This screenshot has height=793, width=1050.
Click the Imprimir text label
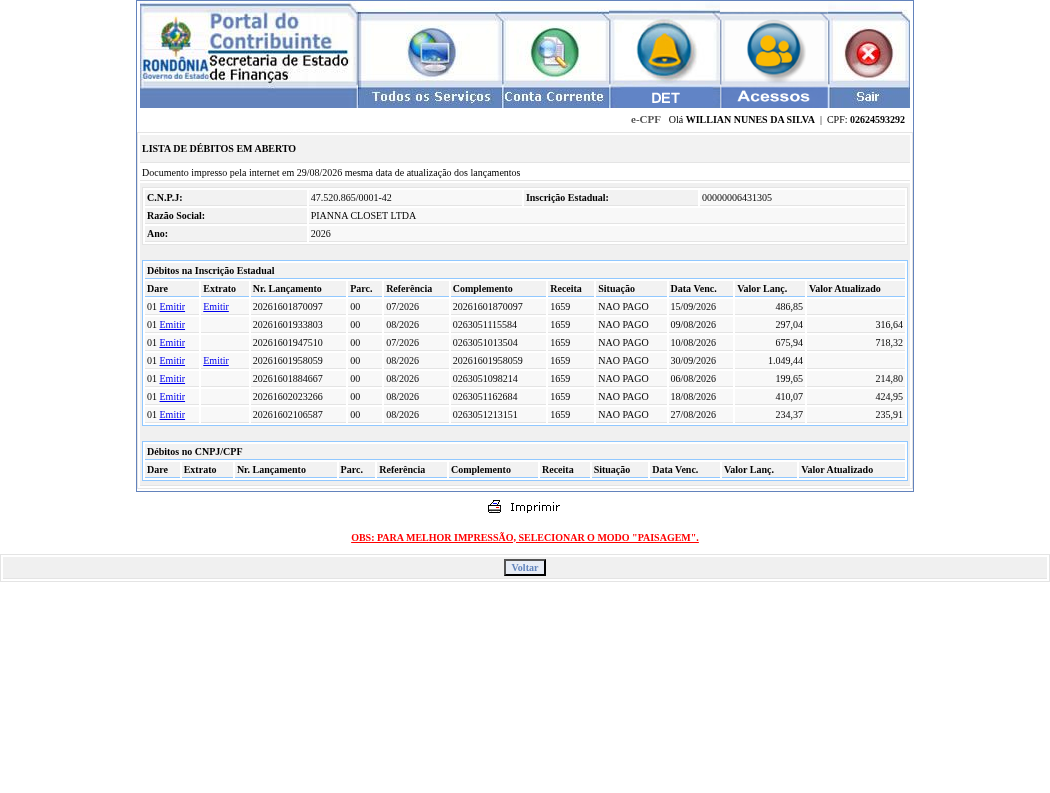pos(534,508)
